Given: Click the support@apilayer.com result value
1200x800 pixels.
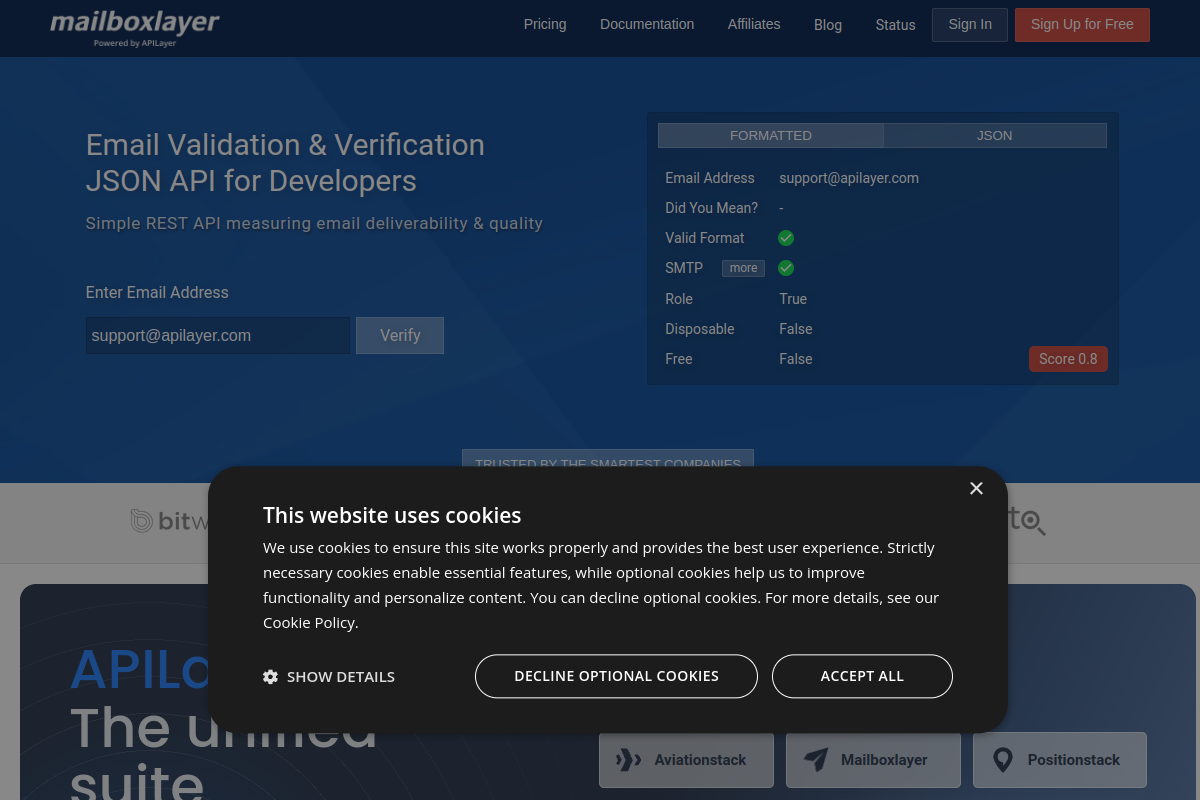Looking at the screenshot, I should pos(849,178).
